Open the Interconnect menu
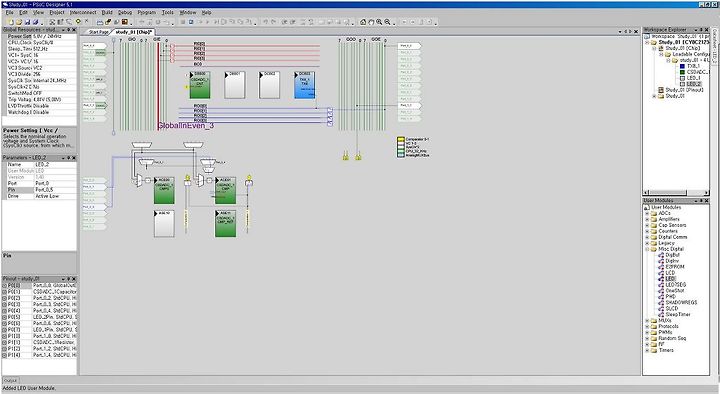720x394 pixels. click(83, 12)
